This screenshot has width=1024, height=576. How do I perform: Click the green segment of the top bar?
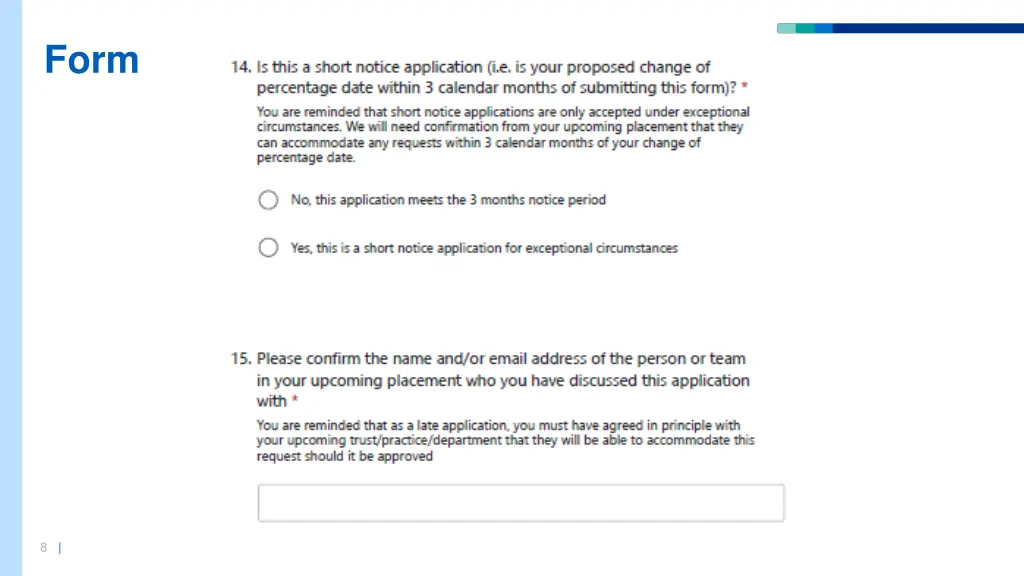(x=805, y=28)
